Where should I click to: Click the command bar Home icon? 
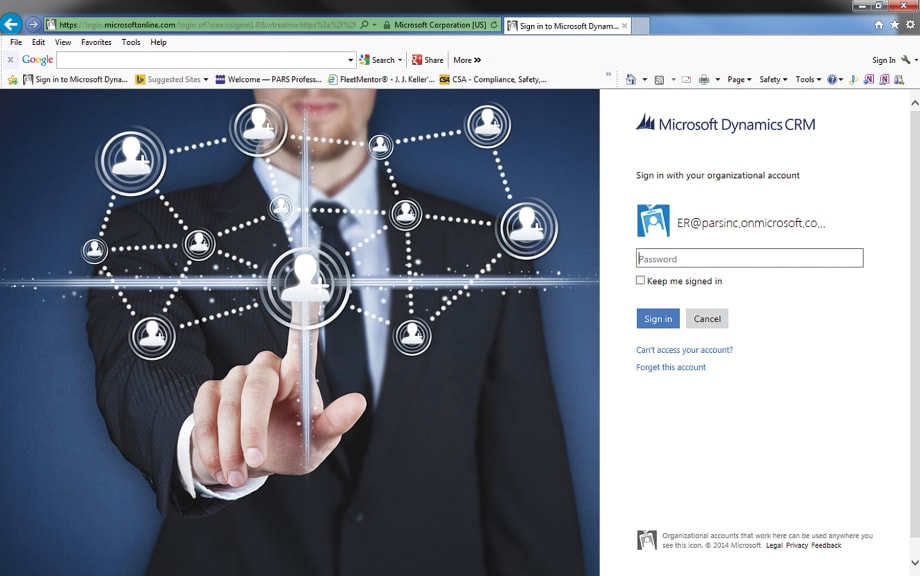point(631,79)
